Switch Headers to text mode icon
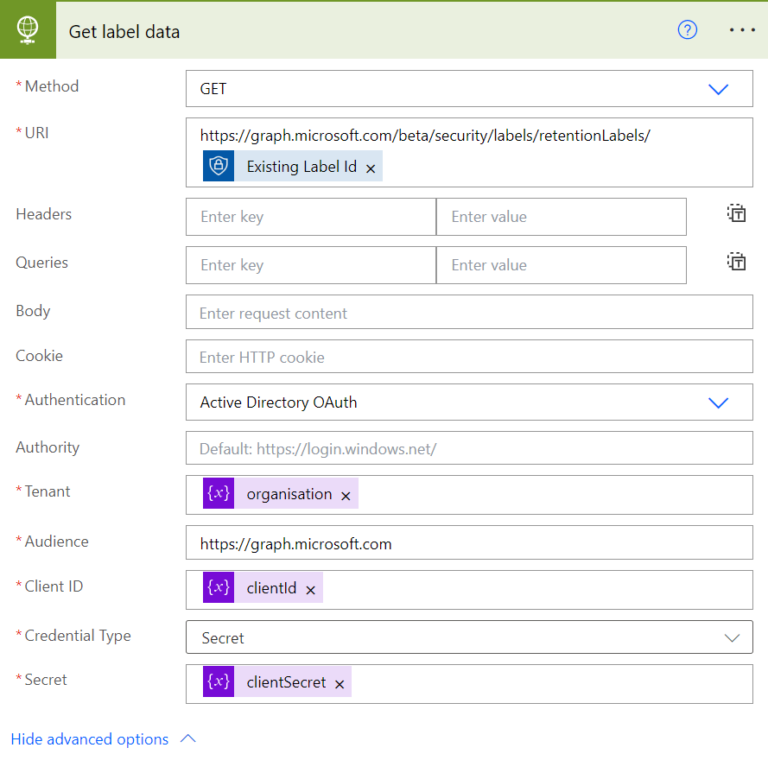Image resolution: width=768 pixels, height=773 pixels. pos(737,213)
